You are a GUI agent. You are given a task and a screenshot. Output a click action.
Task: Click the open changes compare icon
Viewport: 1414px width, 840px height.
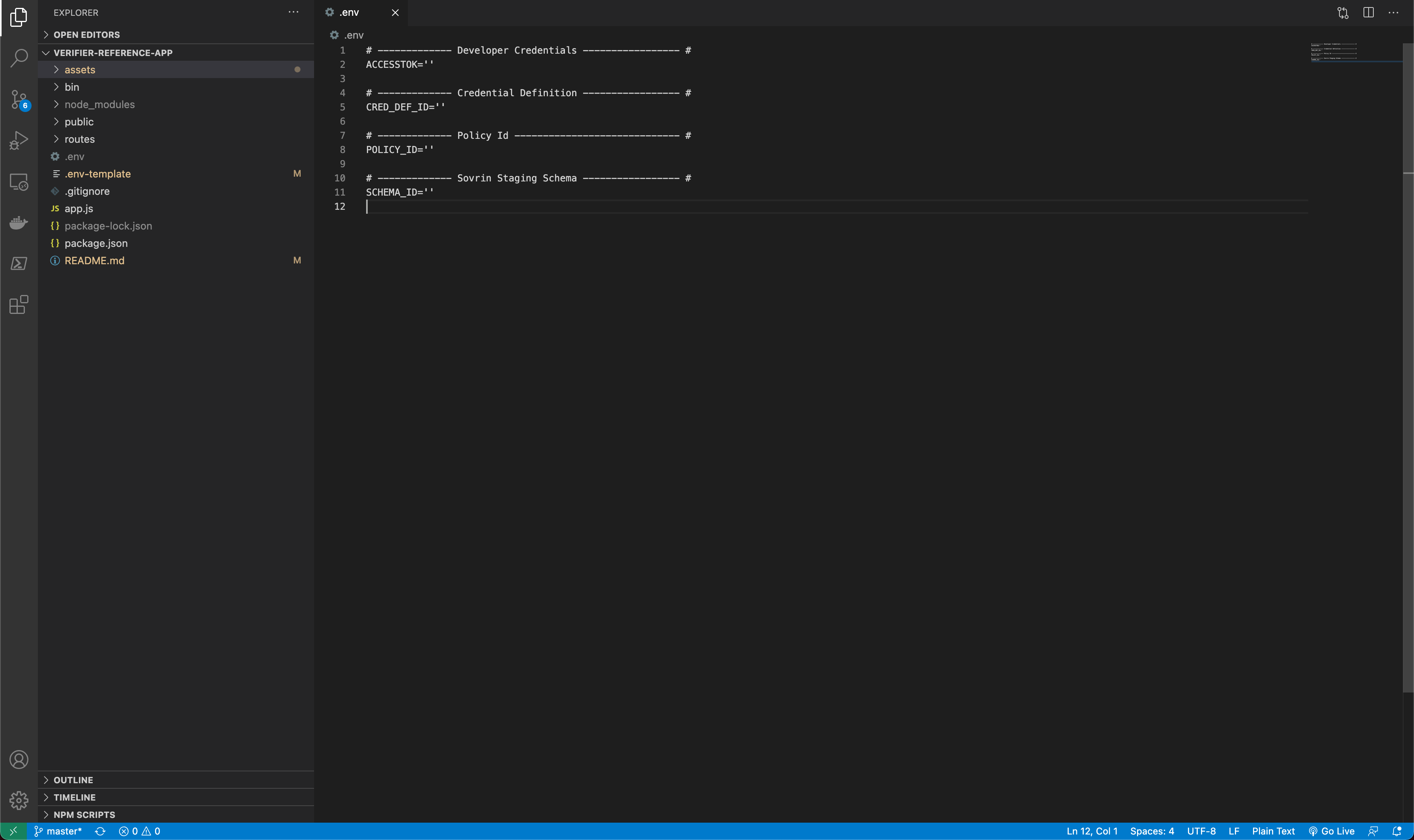[x=1343, y=13]
